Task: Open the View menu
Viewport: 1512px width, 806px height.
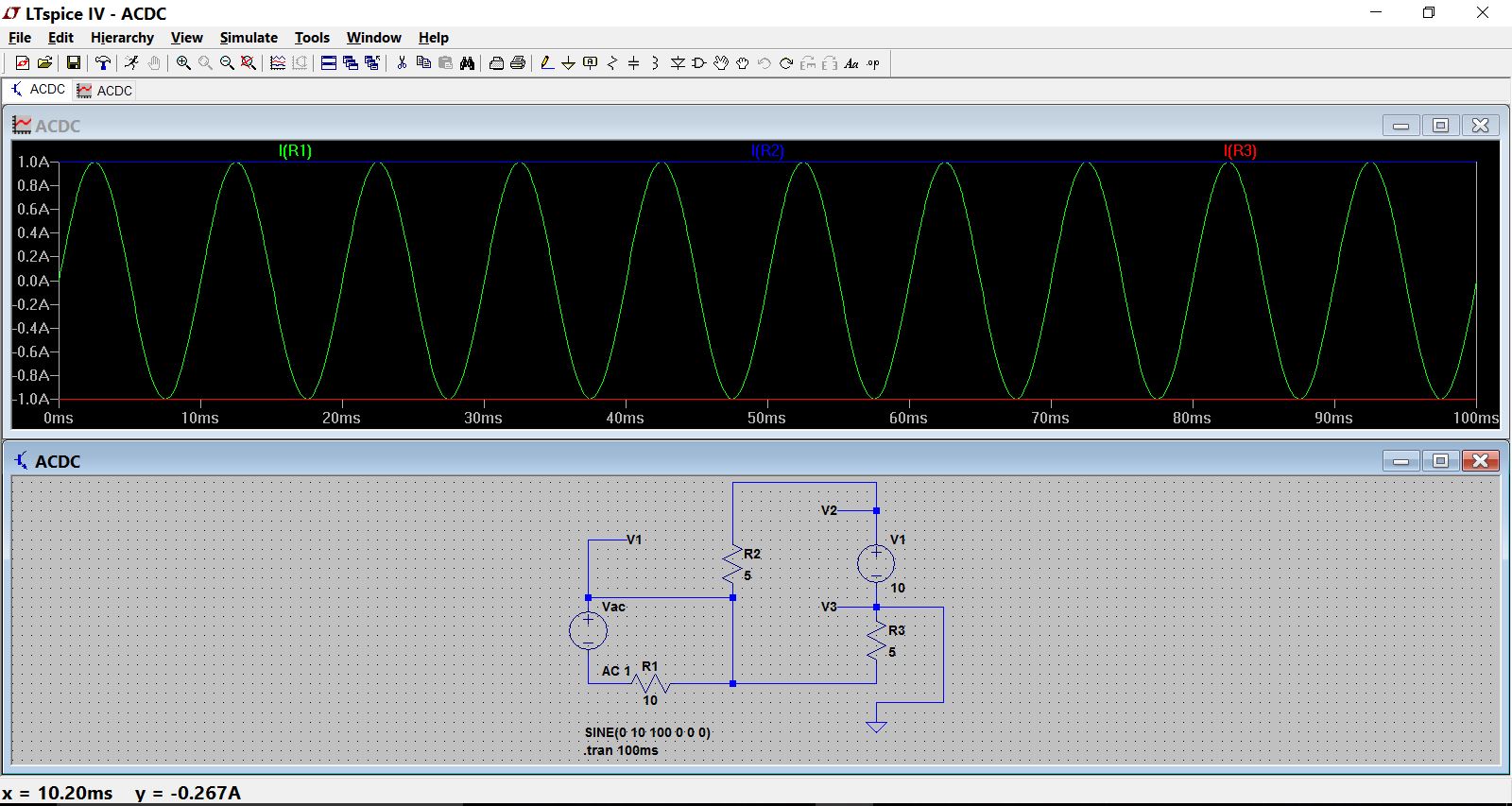Action: coord(186,38)
